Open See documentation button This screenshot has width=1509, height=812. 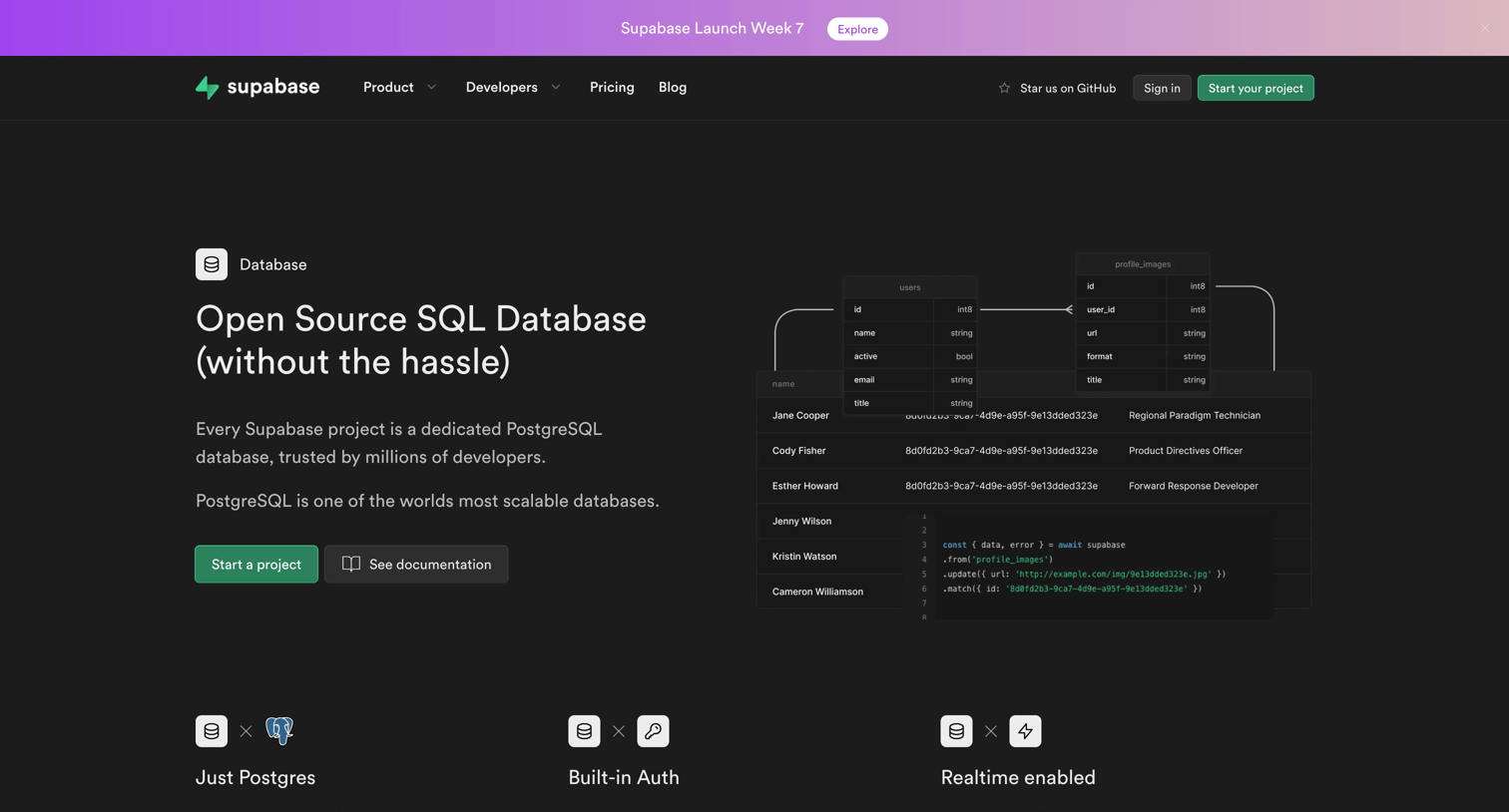(416, 564)
